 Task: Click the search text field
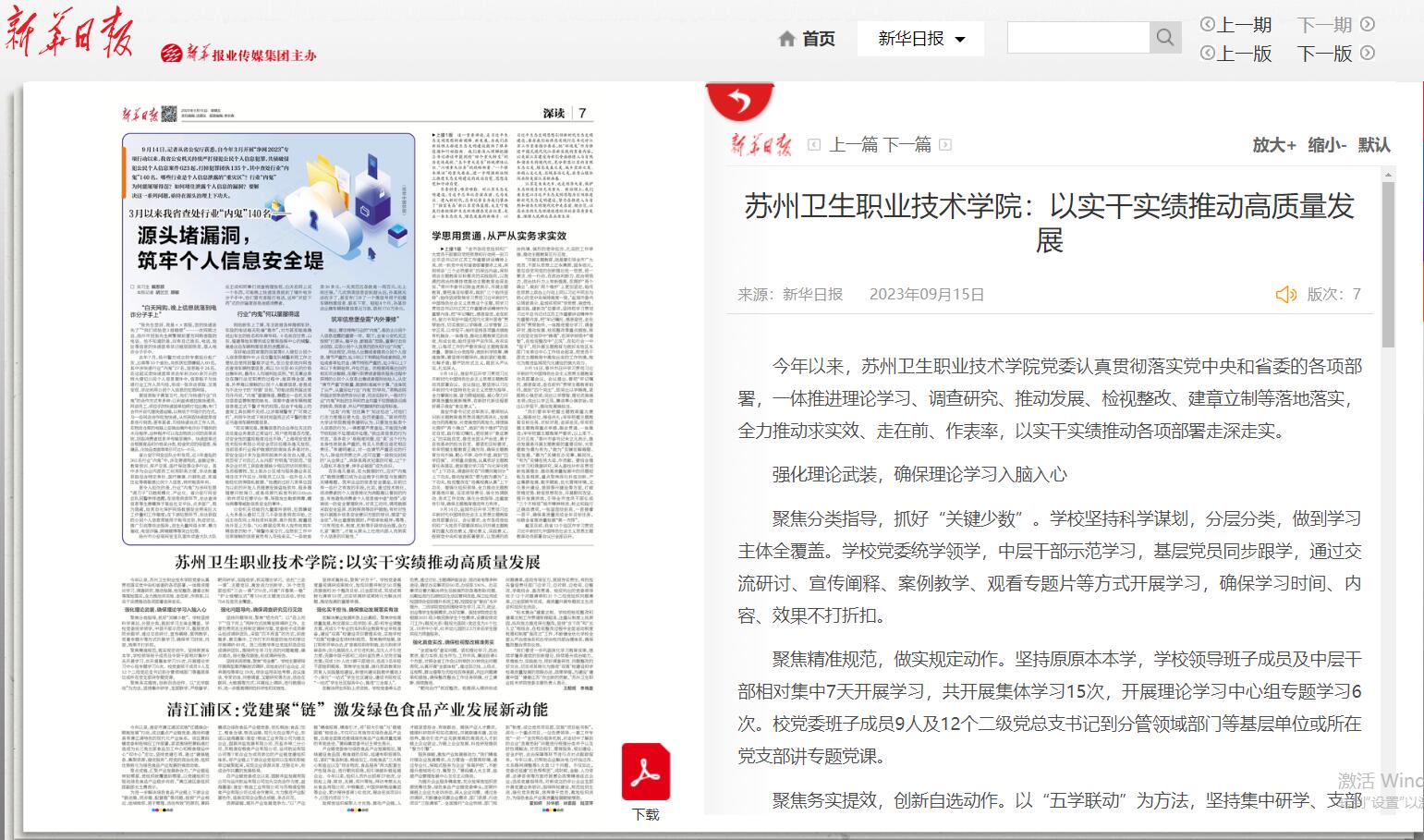[1078, 38]
